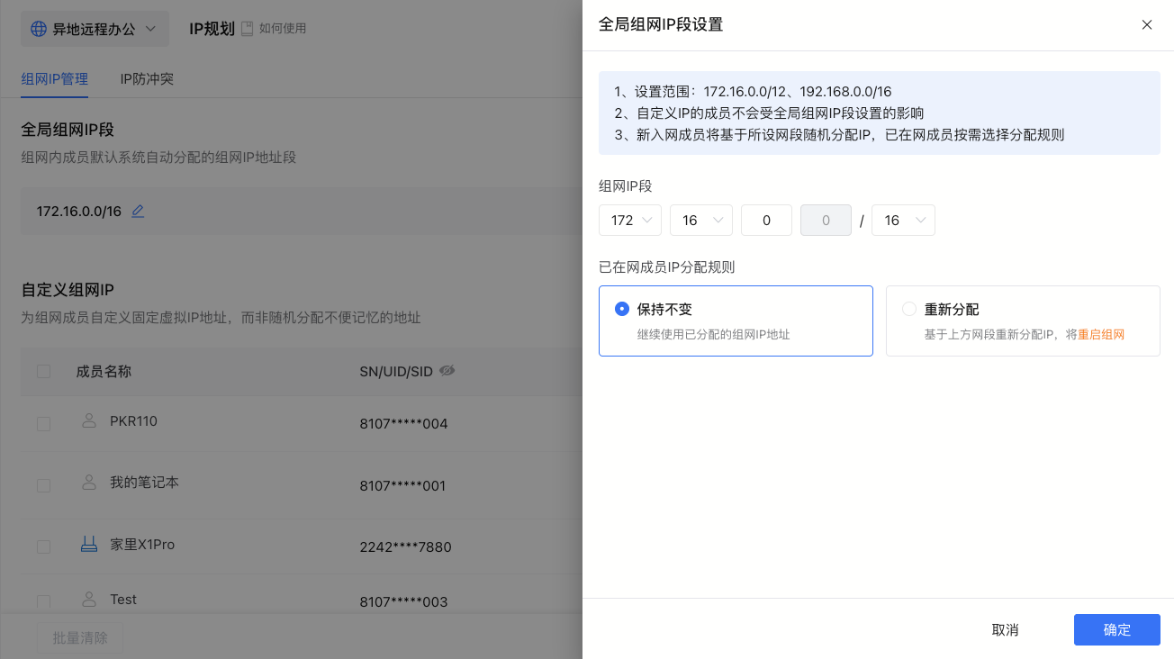Image resolution: width=1174 pixels, height=659 pixels.
Task: Open the 如何使用 link
Action: click(x=282, y=28)
